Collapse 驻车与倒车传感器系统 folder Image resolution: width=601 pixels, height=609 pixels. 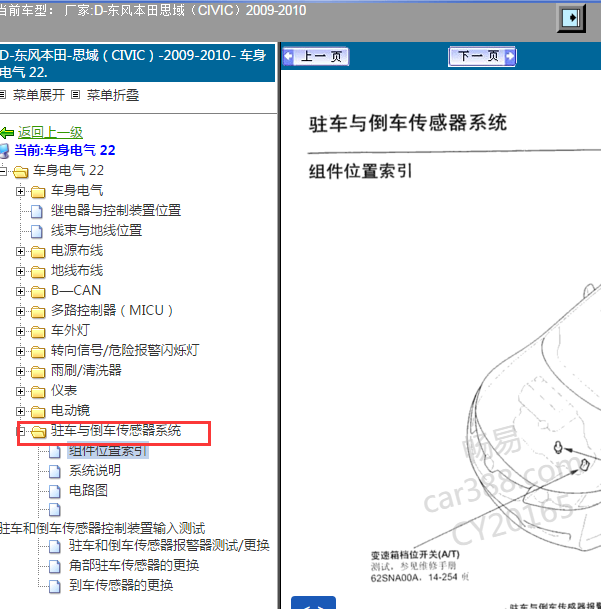pos(22,431)
